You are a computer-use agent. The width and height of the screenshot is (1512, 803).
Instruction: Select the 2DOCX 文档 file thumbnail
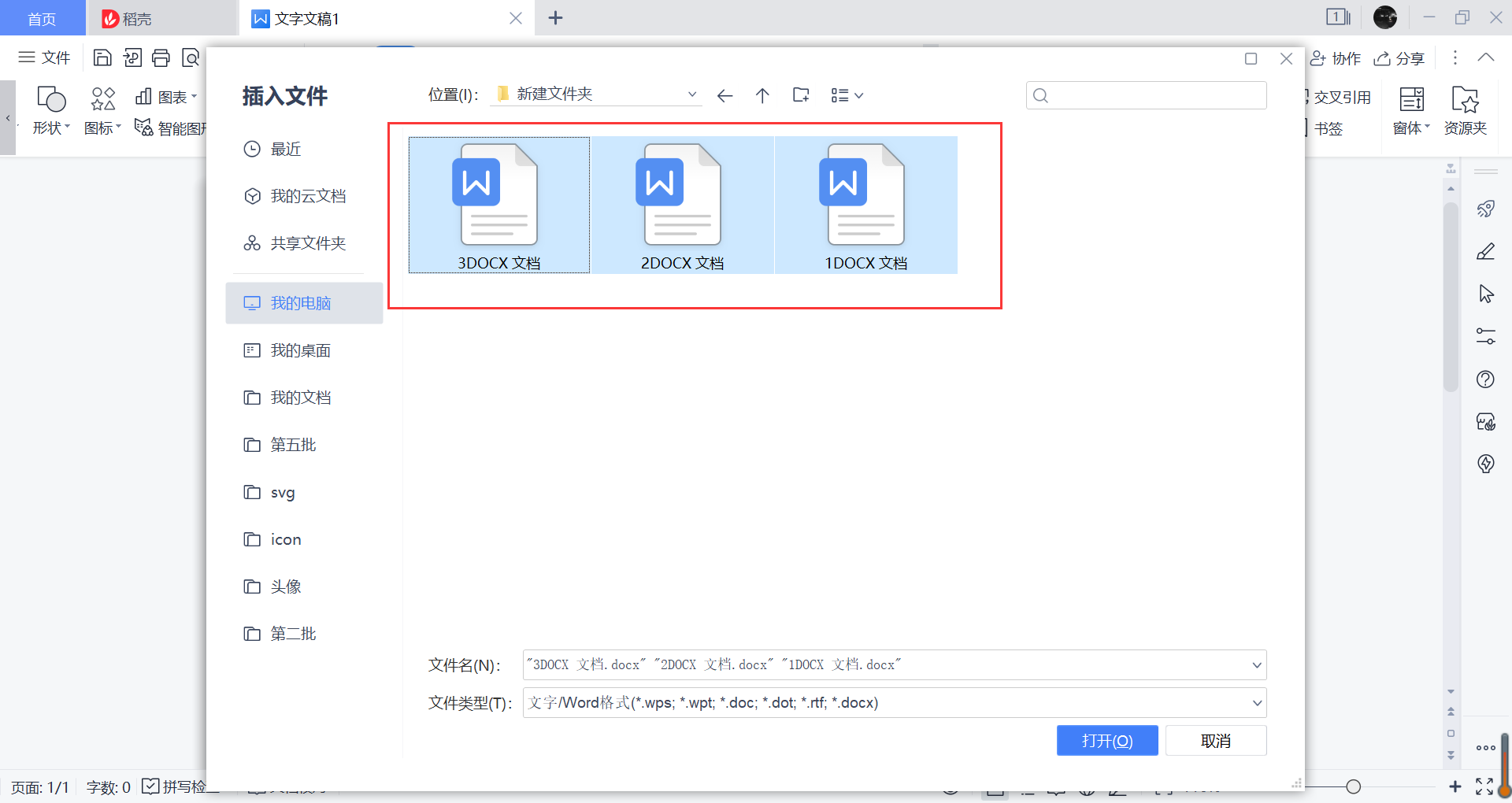[x=682, y=205]
